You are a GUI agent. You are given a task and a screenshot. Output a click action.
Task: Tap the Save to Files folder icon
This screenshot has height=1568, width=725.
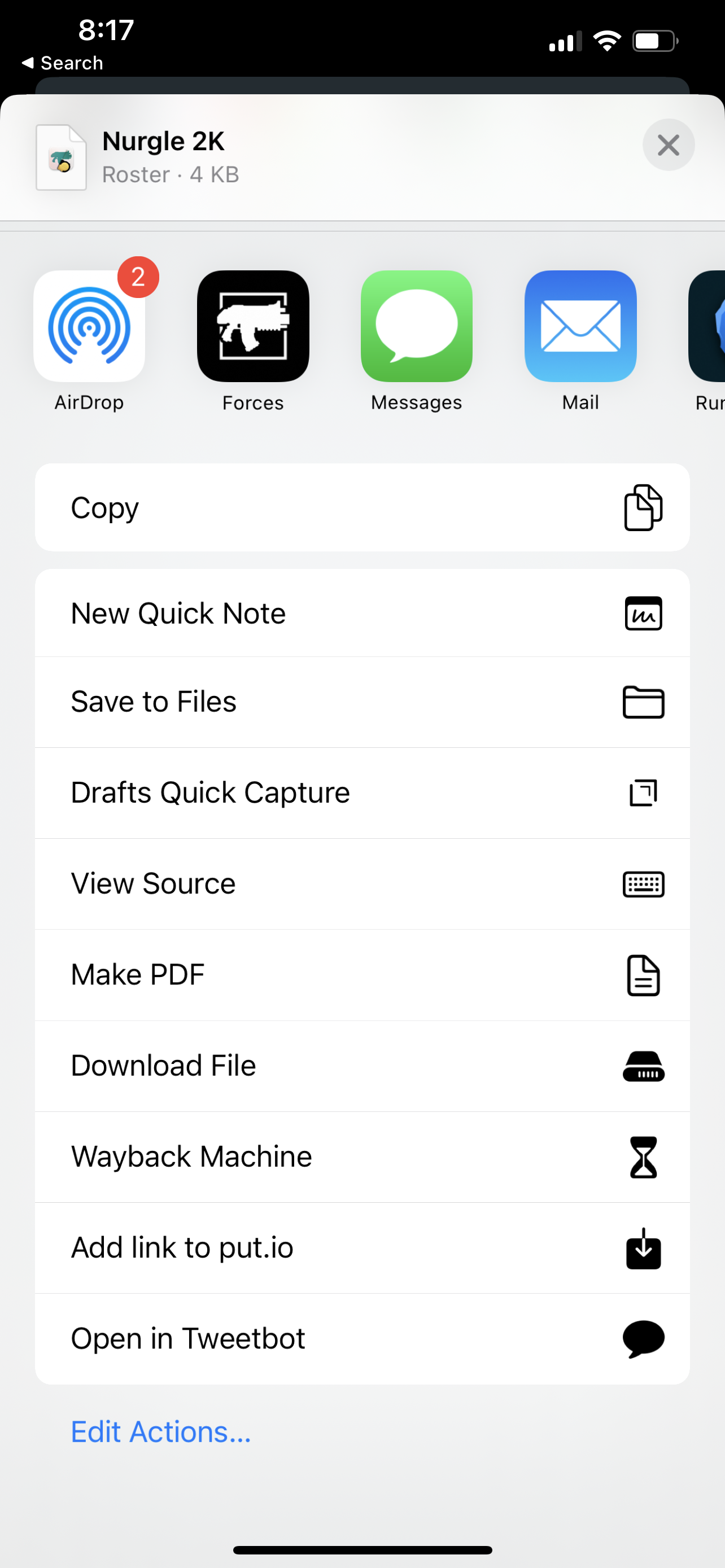coord(644,702)
